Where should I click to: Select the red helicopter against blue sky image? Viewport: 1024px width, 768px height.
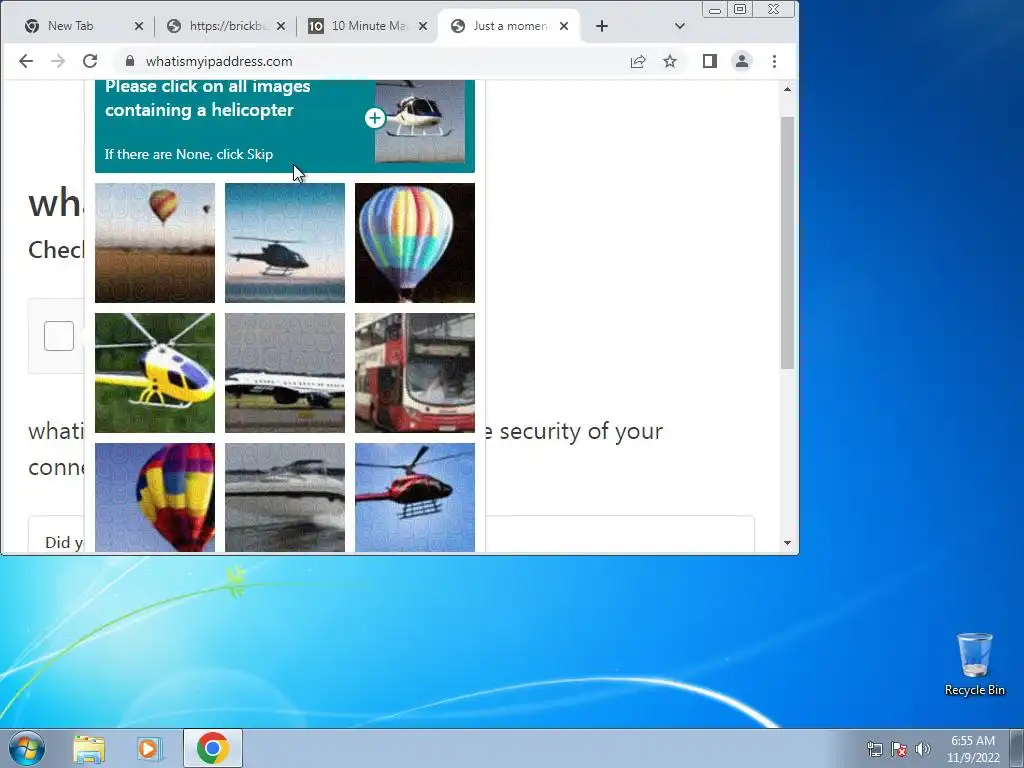pyautogui.click(x=415, y=498)
